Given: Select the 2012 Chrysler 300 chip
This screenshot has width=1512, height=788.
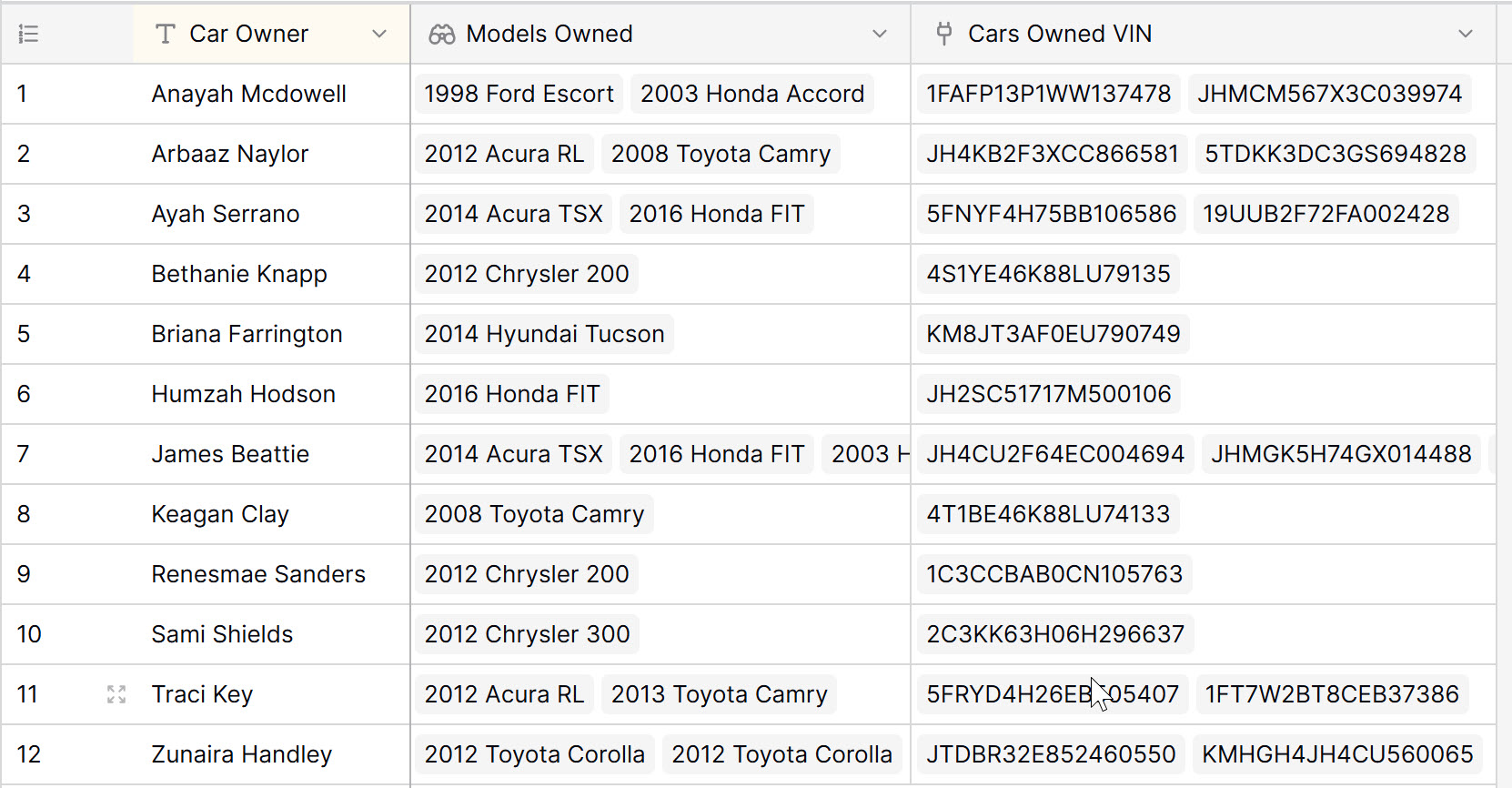Looking at the screenshot, I should click(x=528, y=634).
